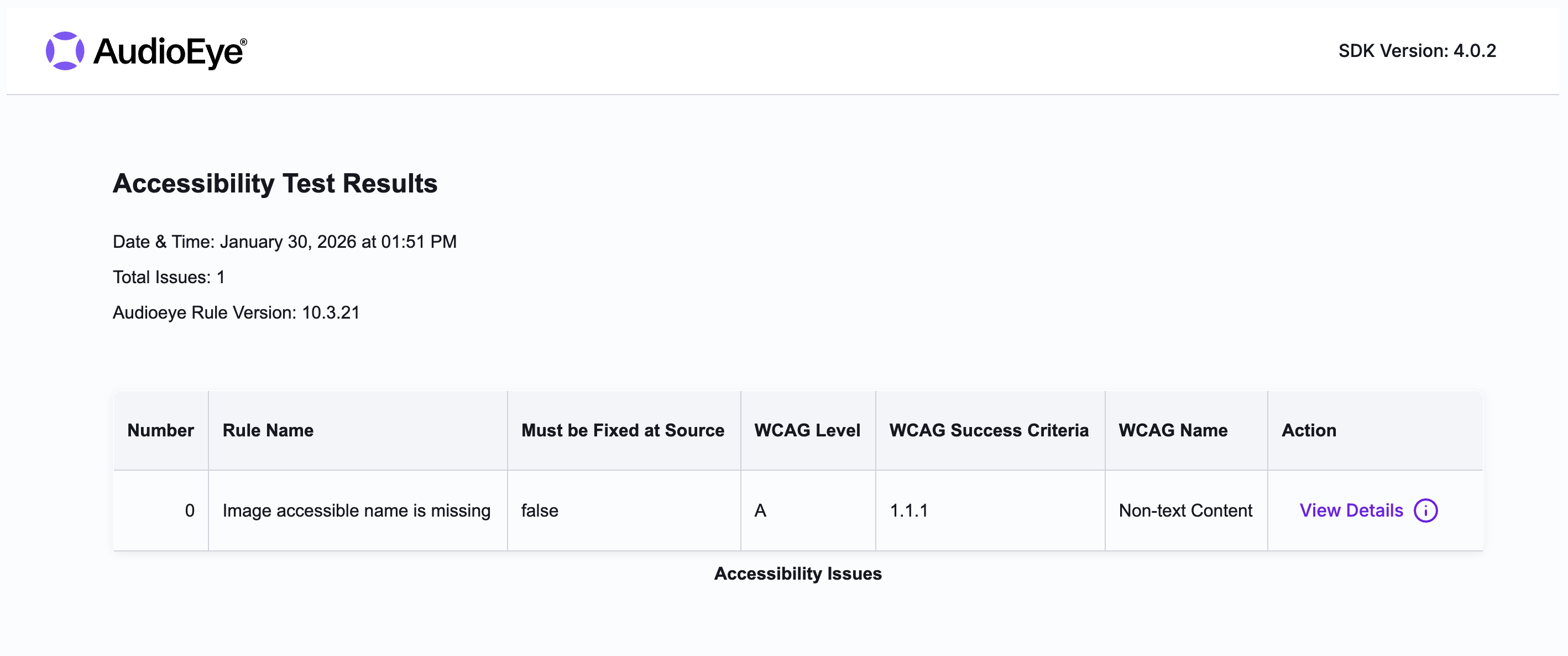Click the Action column header

click(x=1308, y=430)
